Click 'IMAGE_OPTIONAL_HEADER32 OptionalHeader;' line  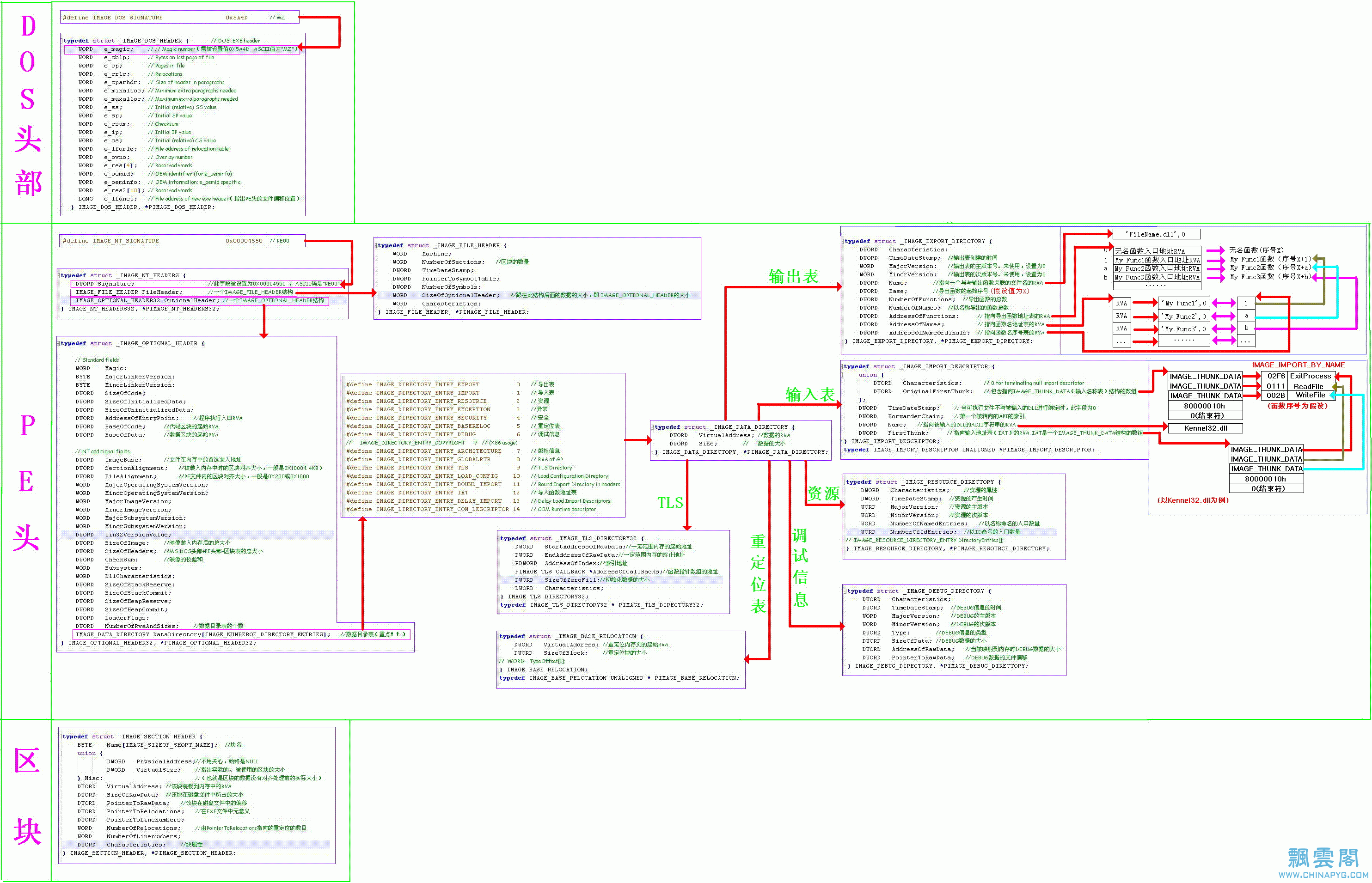click(200, 300)
